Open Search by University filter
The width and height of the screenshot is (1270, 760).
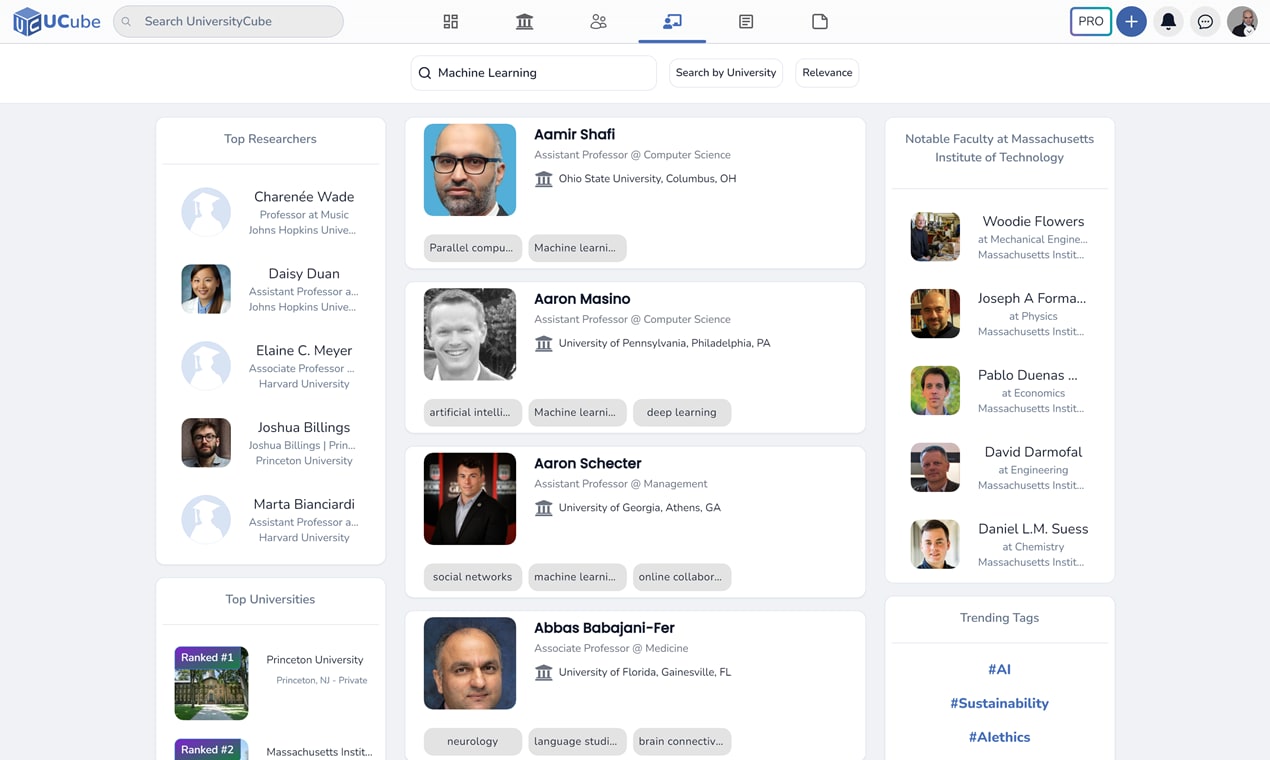[726, 73]
